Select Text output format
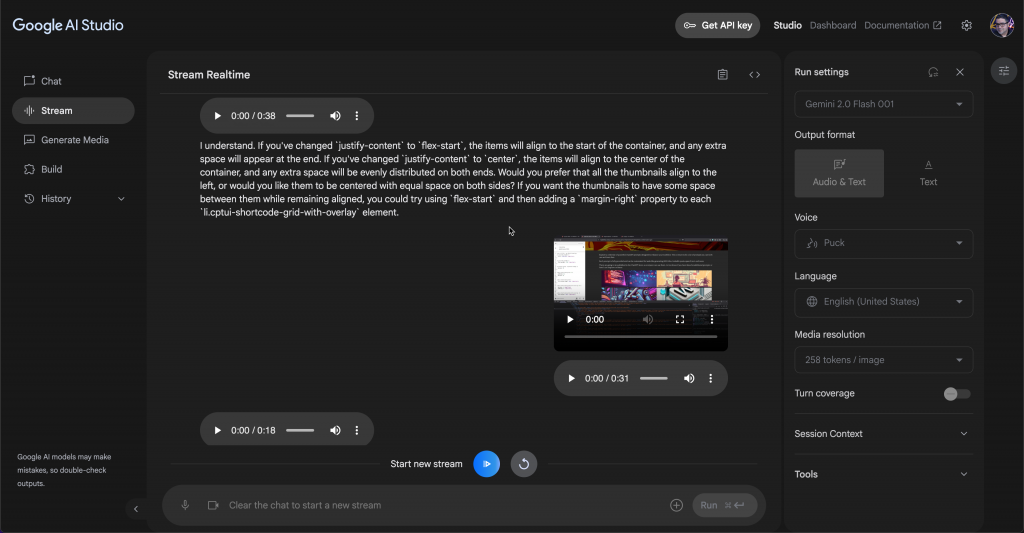The height and width of the screenshot is (533, 1024). [928, 173]
